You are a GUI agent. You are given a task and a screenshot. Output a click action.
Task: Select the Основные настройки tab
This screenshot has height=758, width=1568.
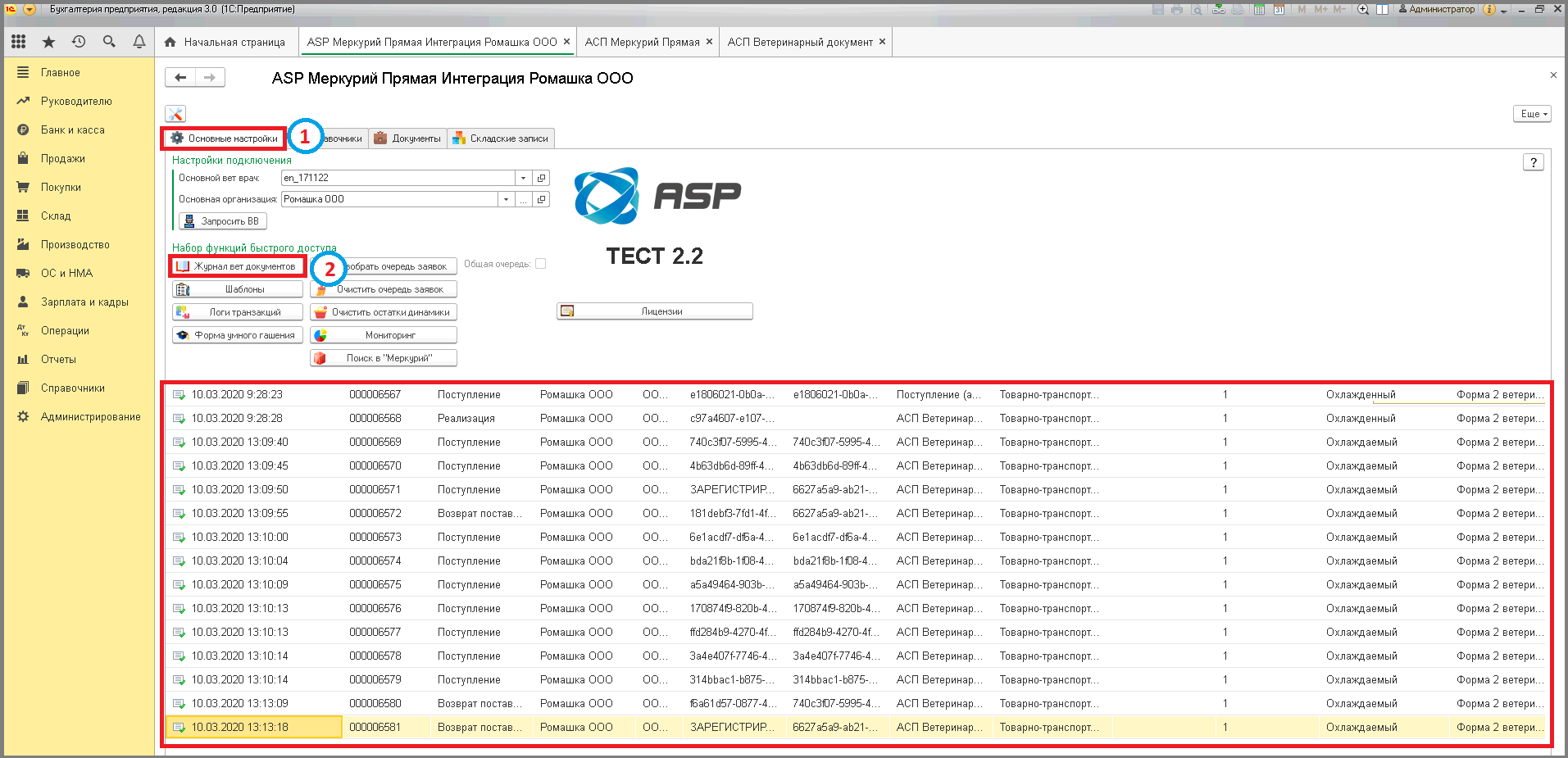[x=224, y=138]
